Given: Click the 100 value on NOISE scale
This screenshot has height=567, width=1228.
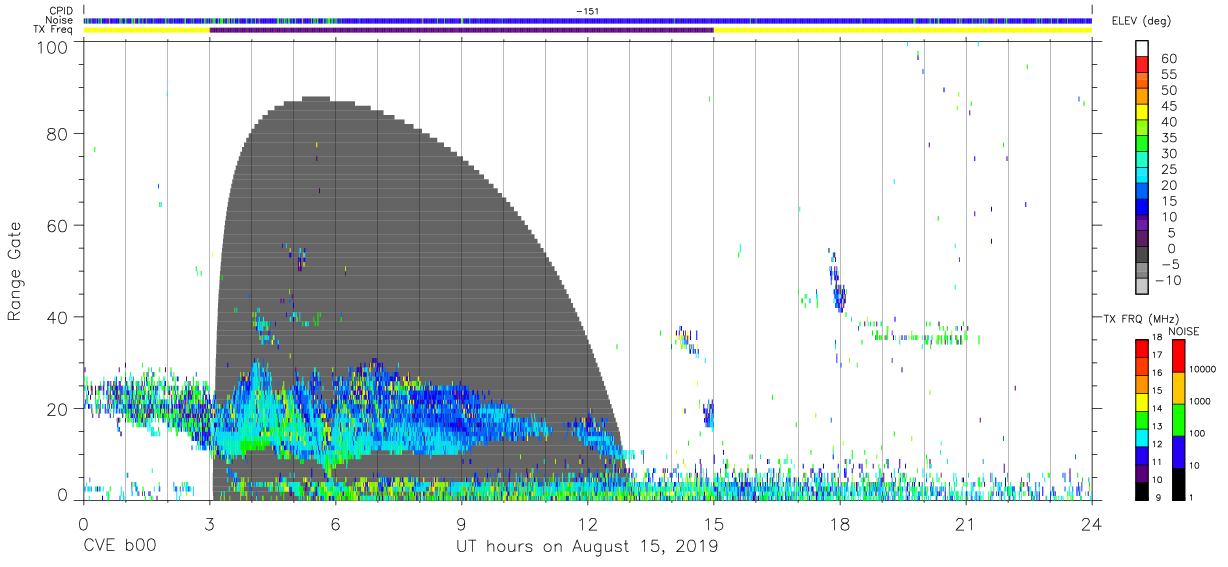Looking at the screenshot, I should (x=1199, y=435).
